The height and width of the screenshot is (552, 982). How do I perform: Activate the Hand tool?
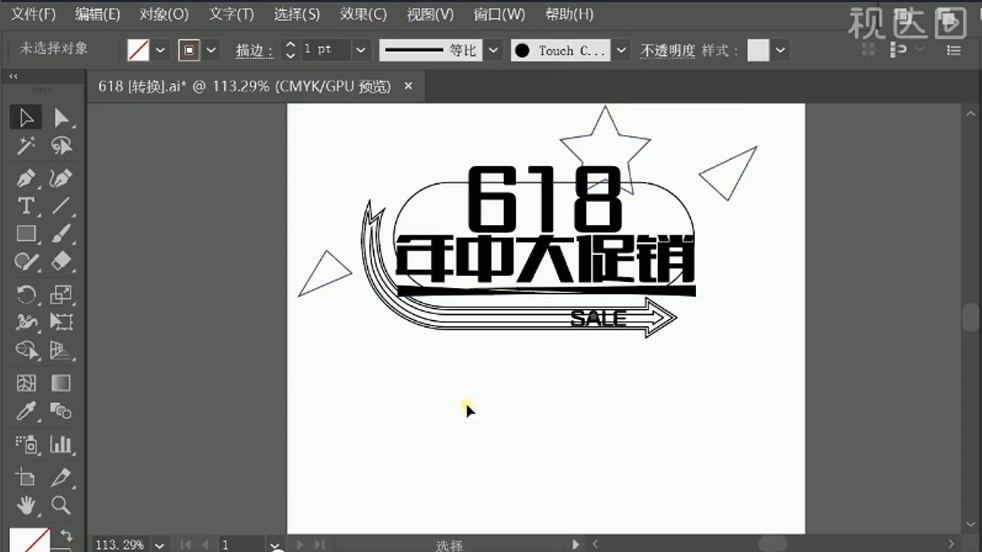click(26, 505)
